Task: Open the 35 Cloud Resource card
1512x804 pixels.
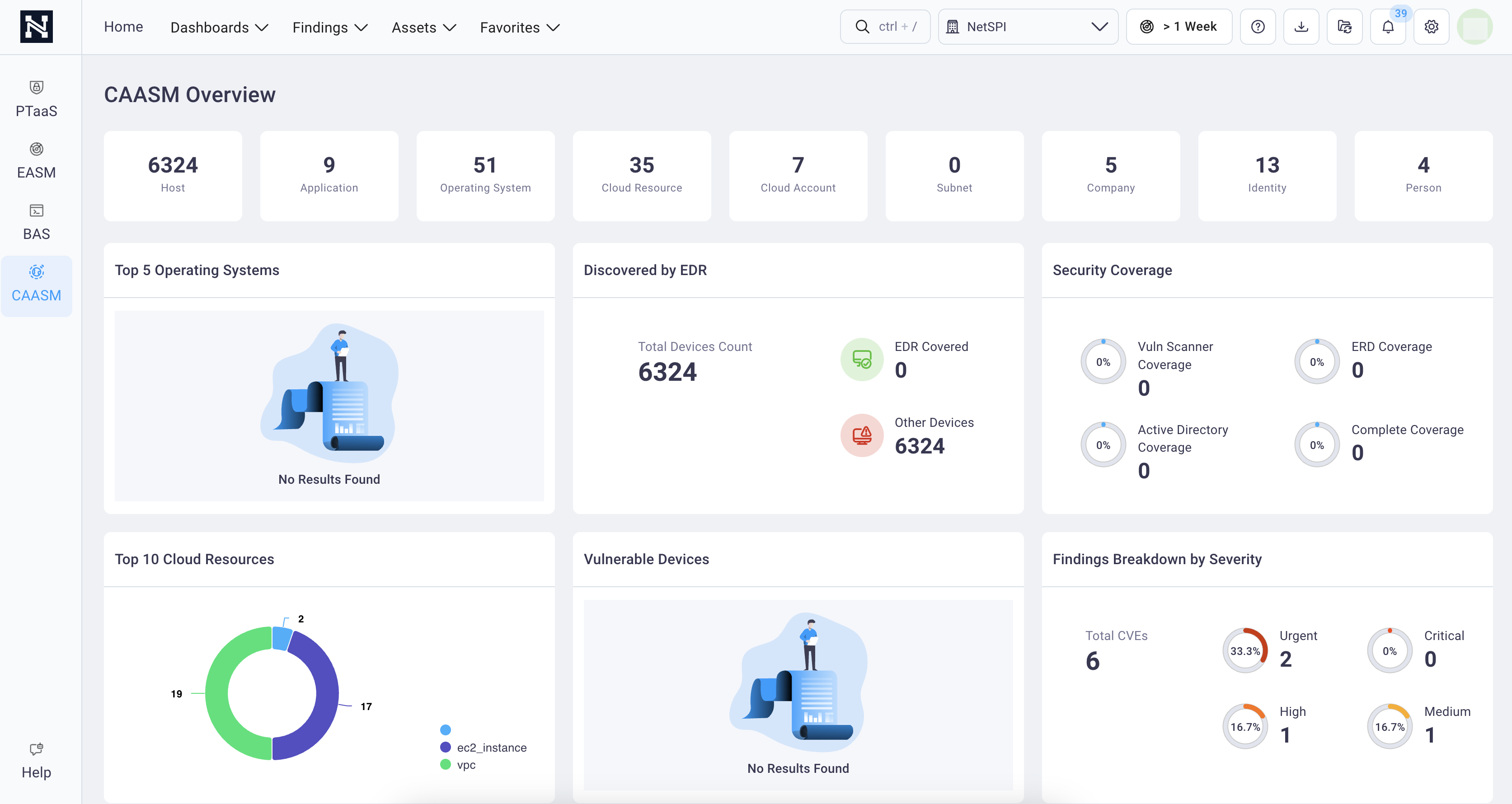Action: click(x=642, y=176)
